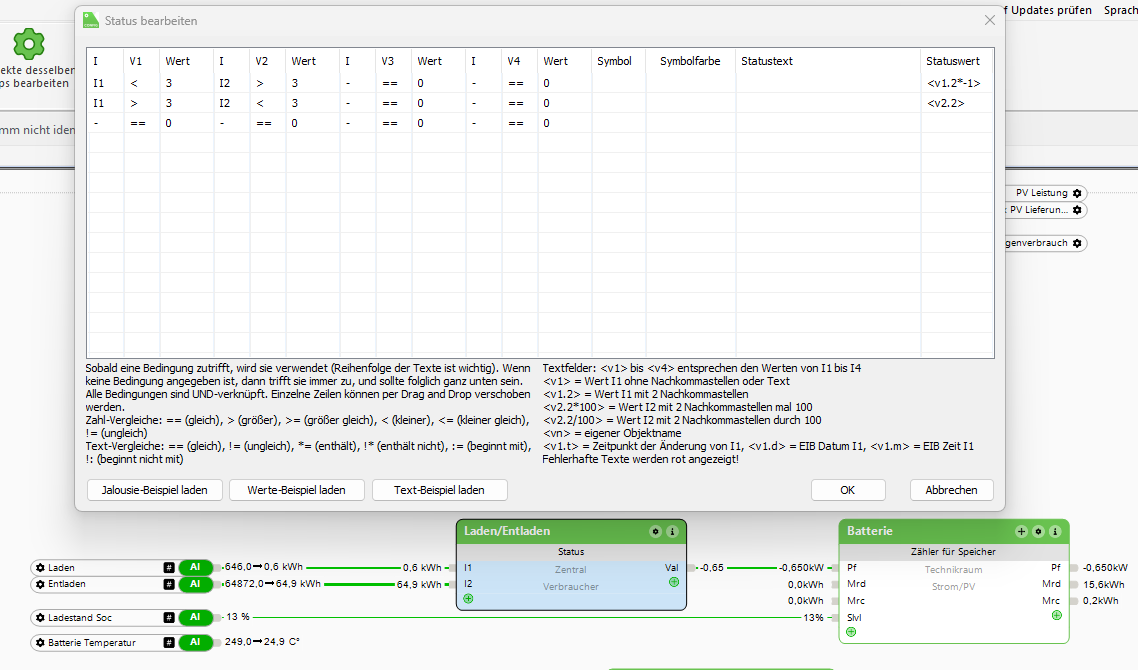Click the -0,65 value at Val output
Screen dimensions: 1138x670
712,568
